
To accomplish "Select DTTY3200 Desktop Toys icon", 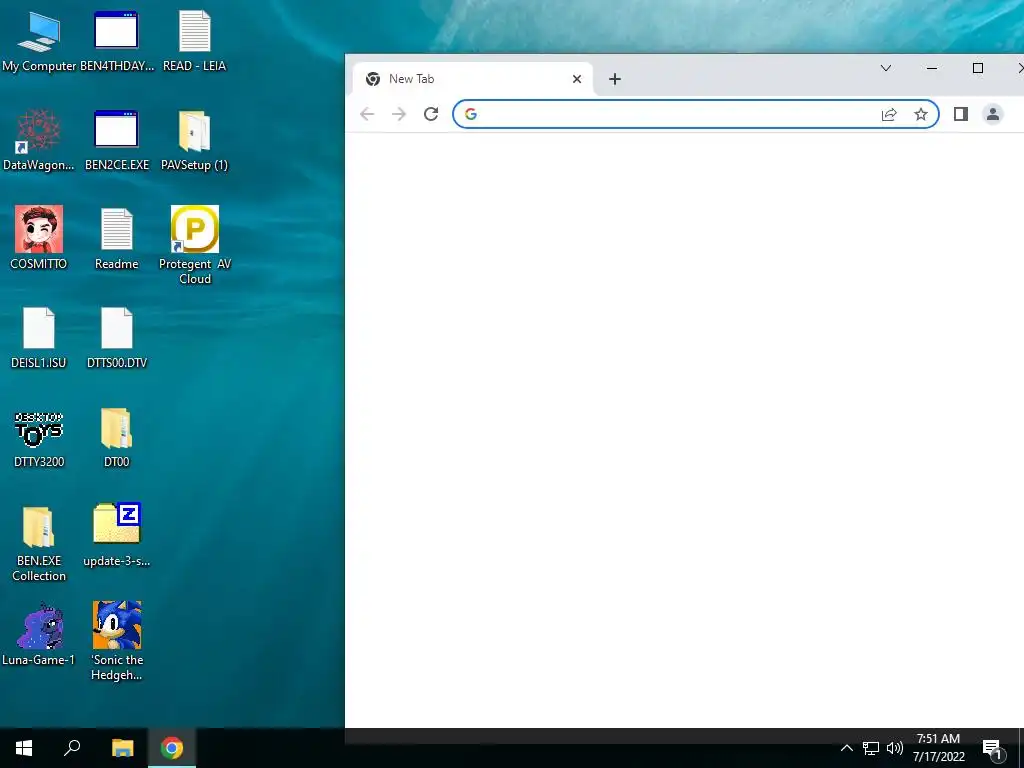I will [x=39, y=439].
